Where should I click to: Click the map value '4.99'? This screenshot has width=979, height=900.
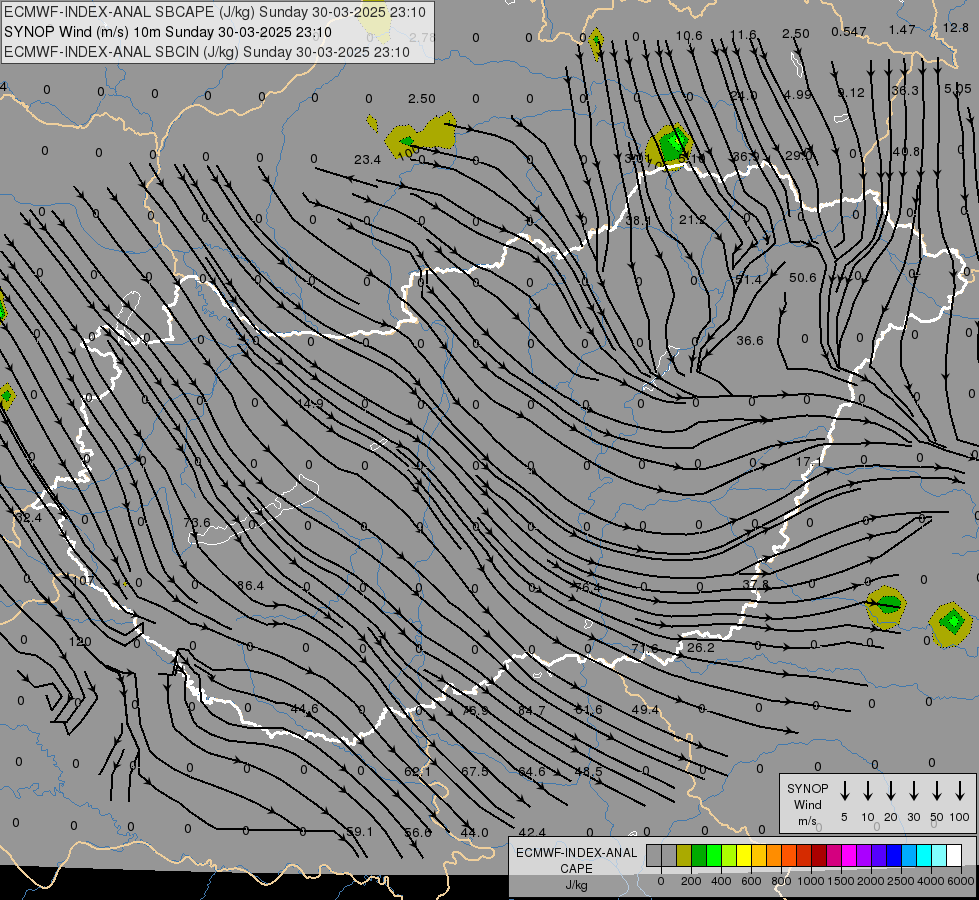(798, 94)
